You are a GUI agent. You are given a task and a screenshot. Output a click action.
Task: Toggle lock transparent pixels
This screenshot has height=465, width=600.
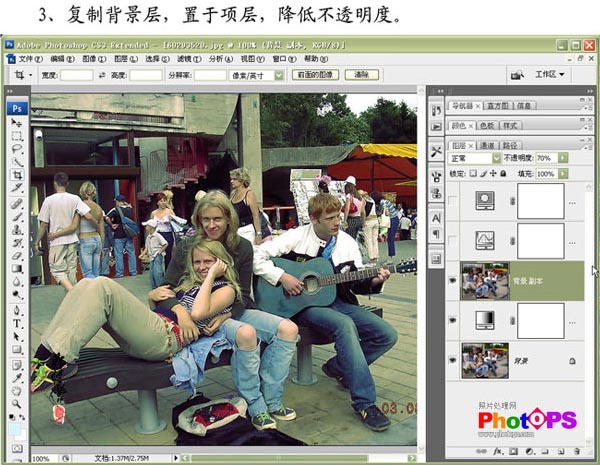tap(473, 173)
